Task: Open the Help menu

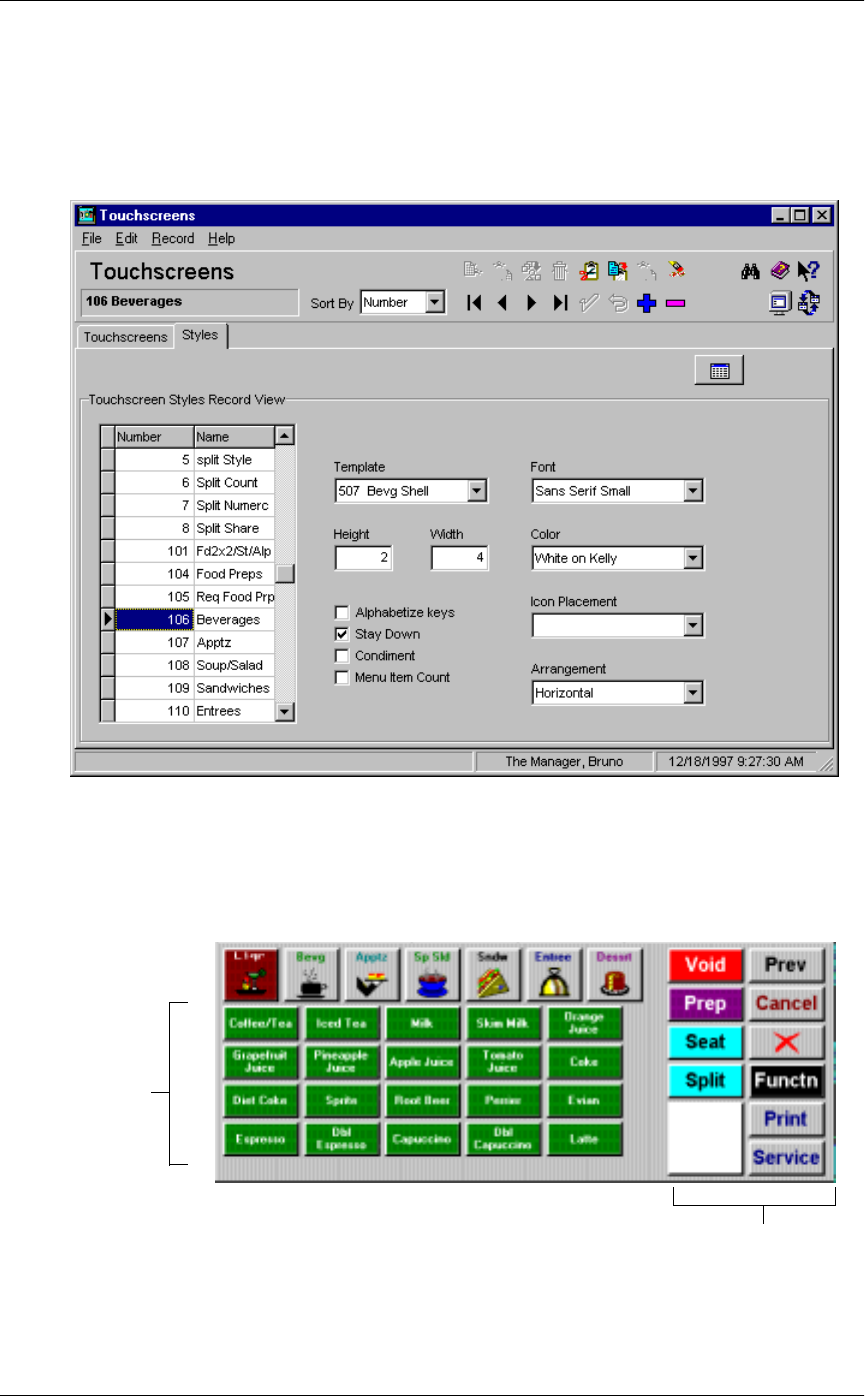Action: pos(221,238)
